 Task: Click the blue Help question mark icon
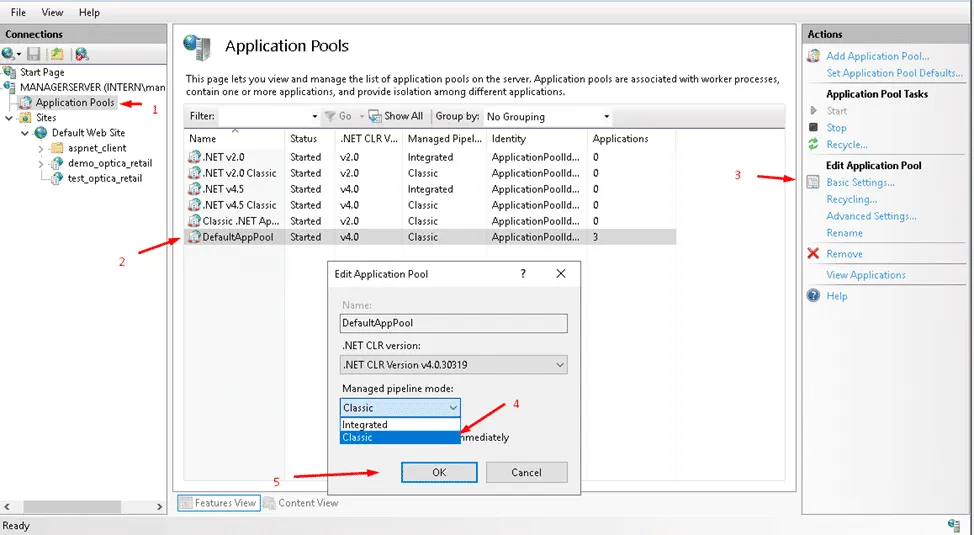click(813, 296)
